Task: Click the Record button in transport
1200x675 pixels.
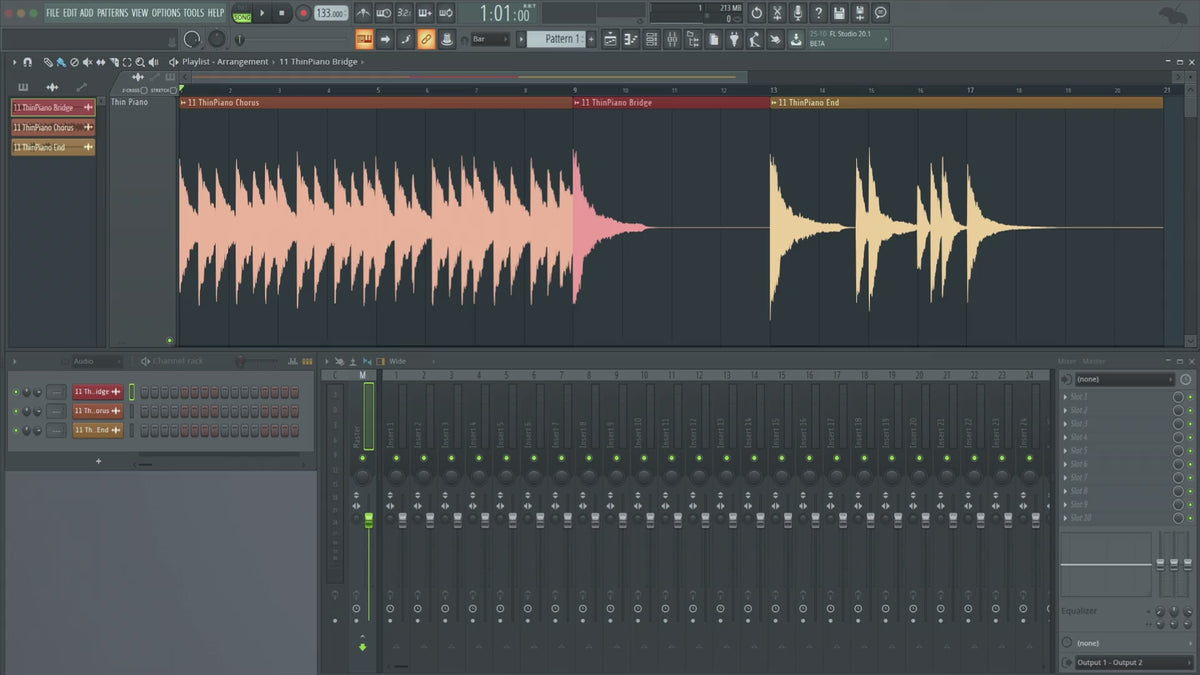Action: click(303, 13)
